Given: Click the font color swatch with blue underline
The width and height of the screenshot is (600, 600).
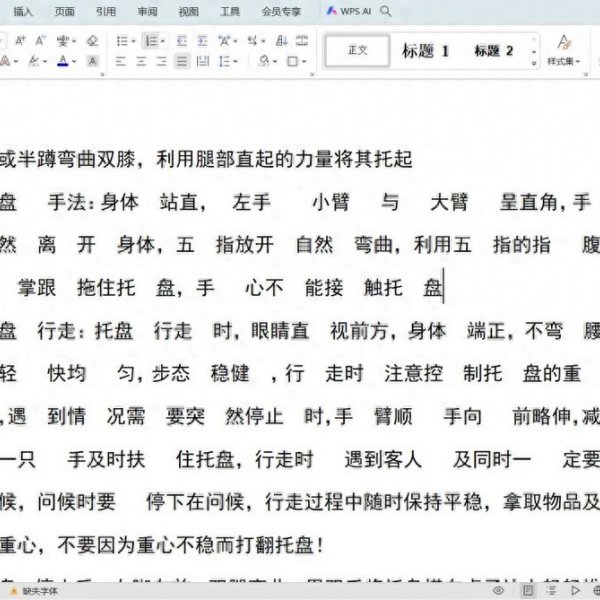Looking at the screenshot, I should [63, 61].
